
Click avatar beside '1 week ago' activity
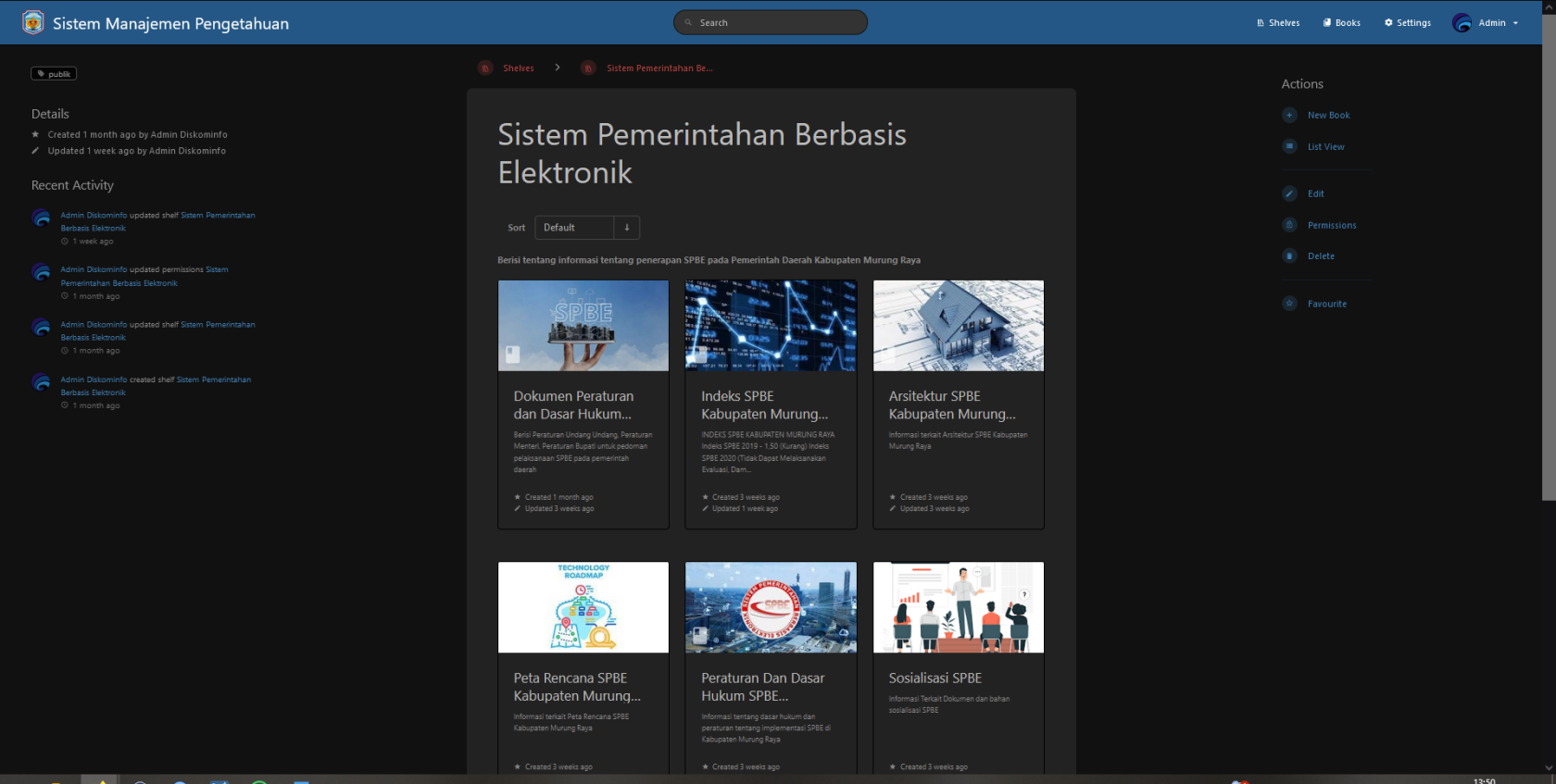[42, 218]
